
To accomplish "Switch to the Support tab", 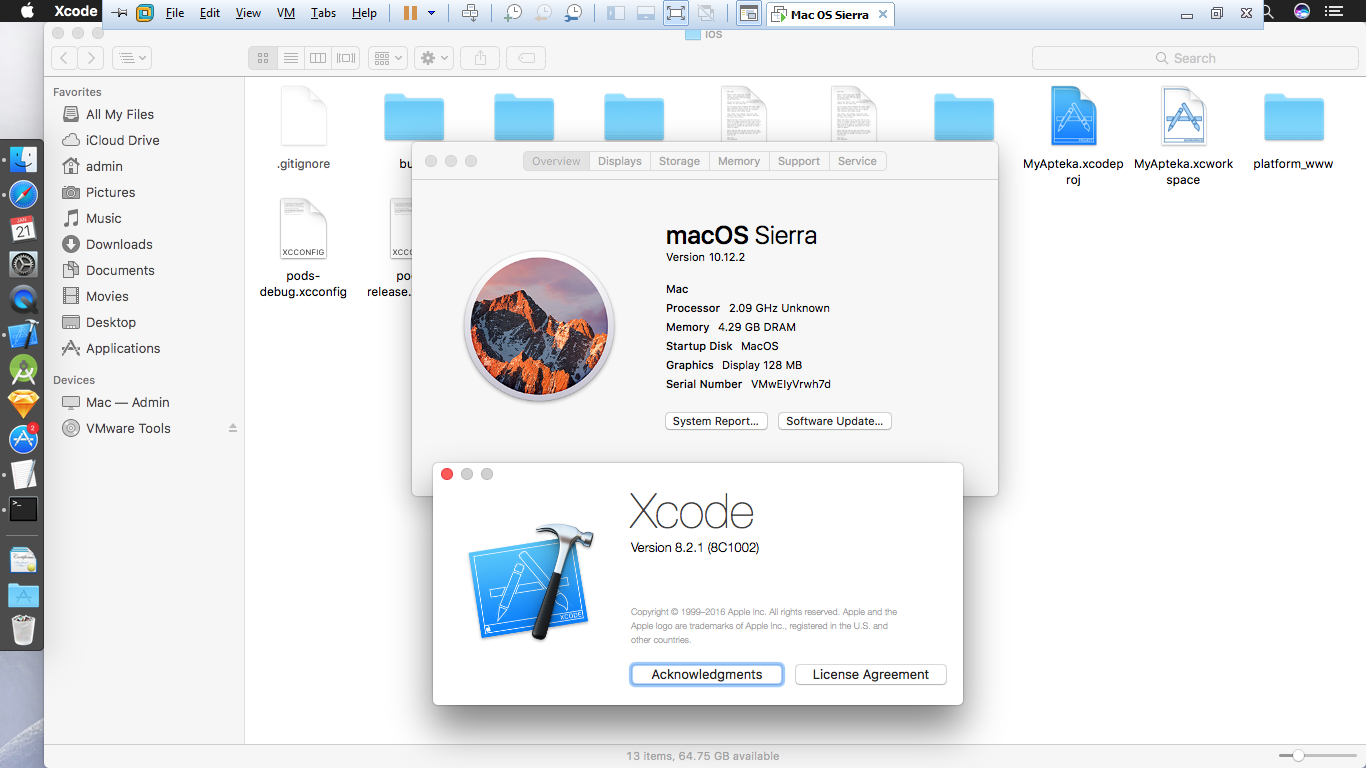I will [799, 161].
